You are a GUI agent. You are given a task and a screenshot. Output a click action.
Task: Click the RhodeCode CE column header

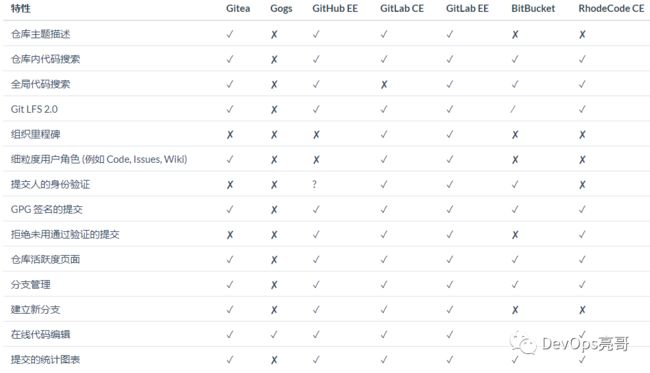(x=611, y=9)
